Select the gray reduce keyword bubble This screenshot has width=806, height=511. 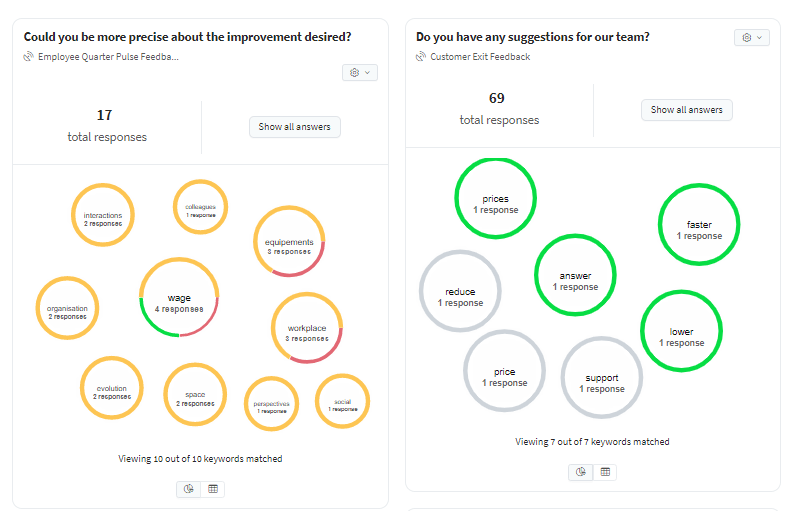point(460,291)
